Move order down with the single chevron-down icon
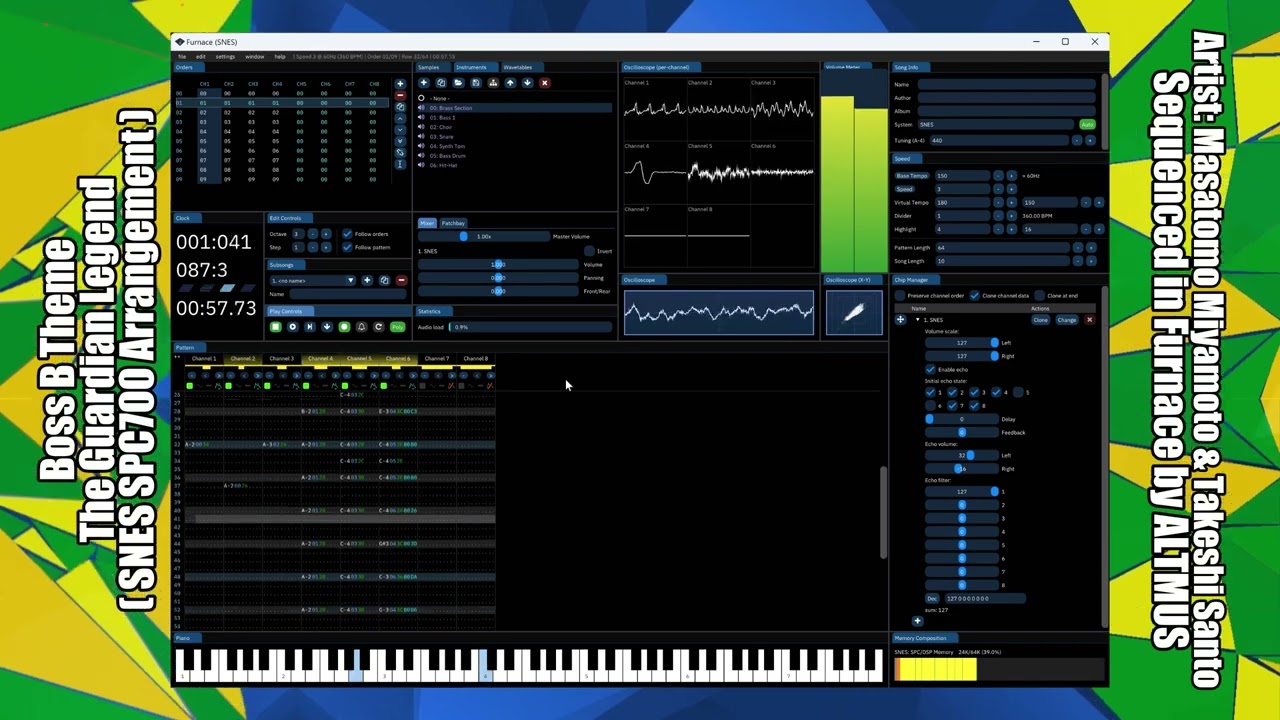1280x720 pixels. [x=400, y=129]
